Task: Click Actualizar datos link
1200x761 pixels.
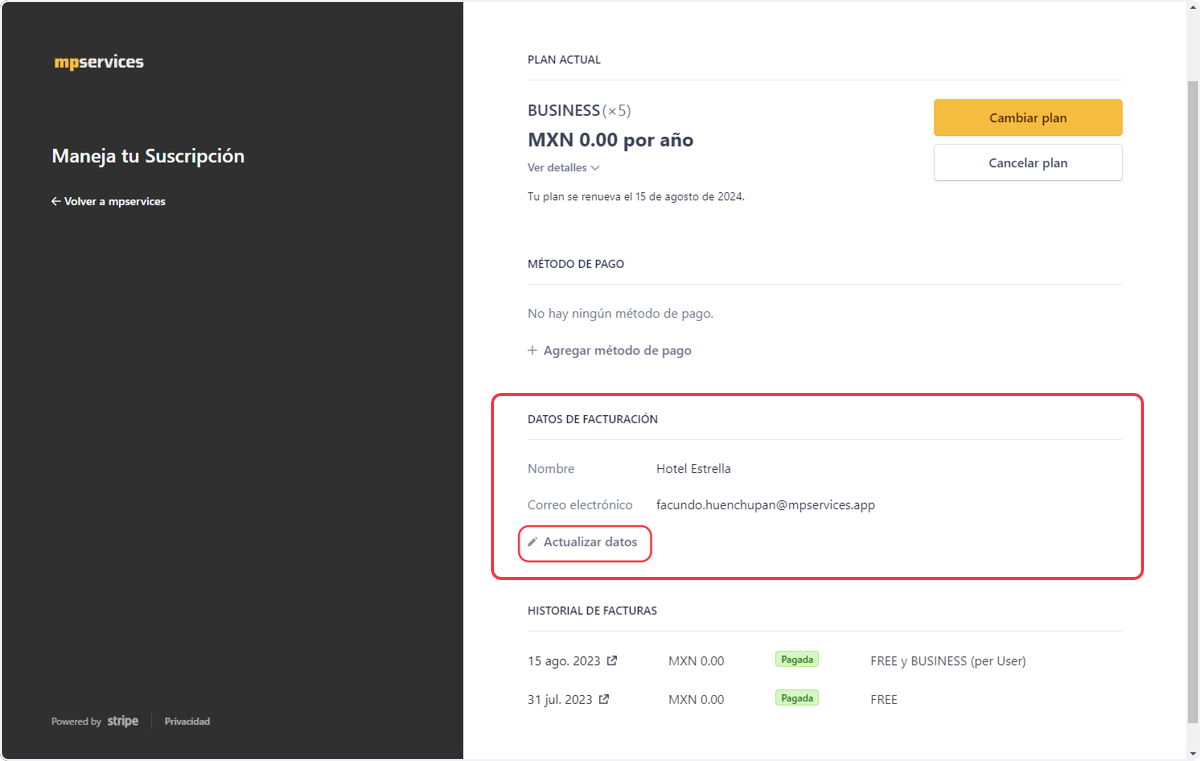Action: tap(583, 542)
